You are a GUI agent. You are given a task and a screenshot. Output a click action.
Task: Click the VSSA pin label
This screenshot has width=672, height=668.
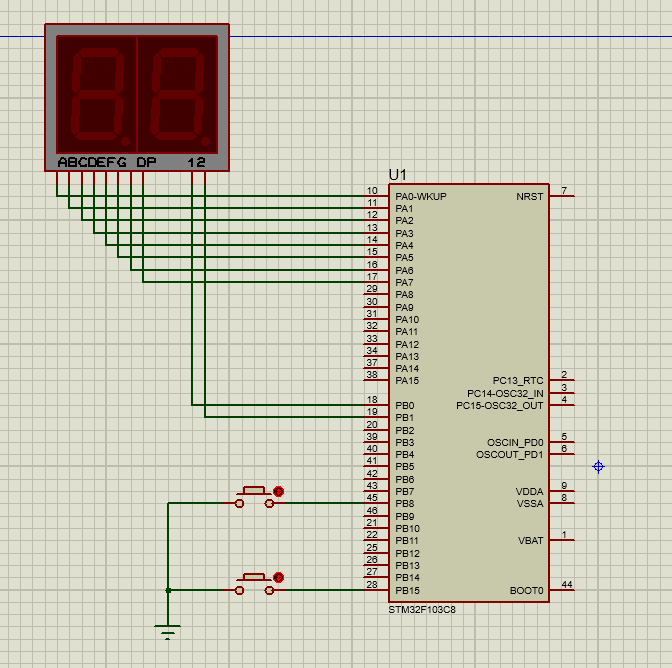[530, 504]
